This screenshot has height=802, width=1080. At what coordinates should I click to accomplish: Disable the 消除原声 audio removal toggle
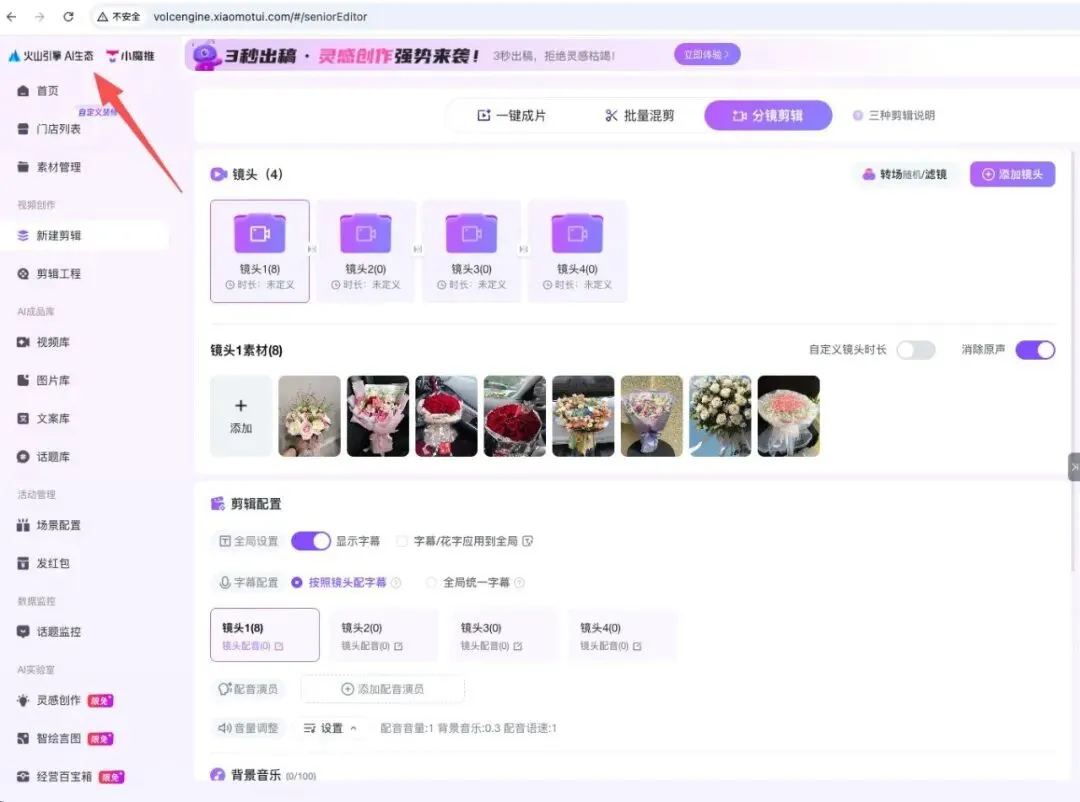tap(1035, 350)
